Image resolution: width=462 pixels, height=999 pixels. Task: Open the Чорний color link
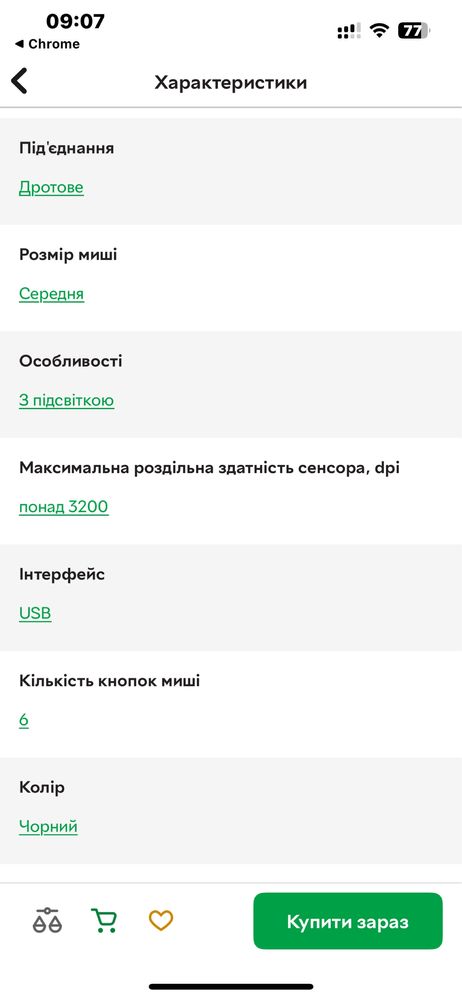pos(48,826)
